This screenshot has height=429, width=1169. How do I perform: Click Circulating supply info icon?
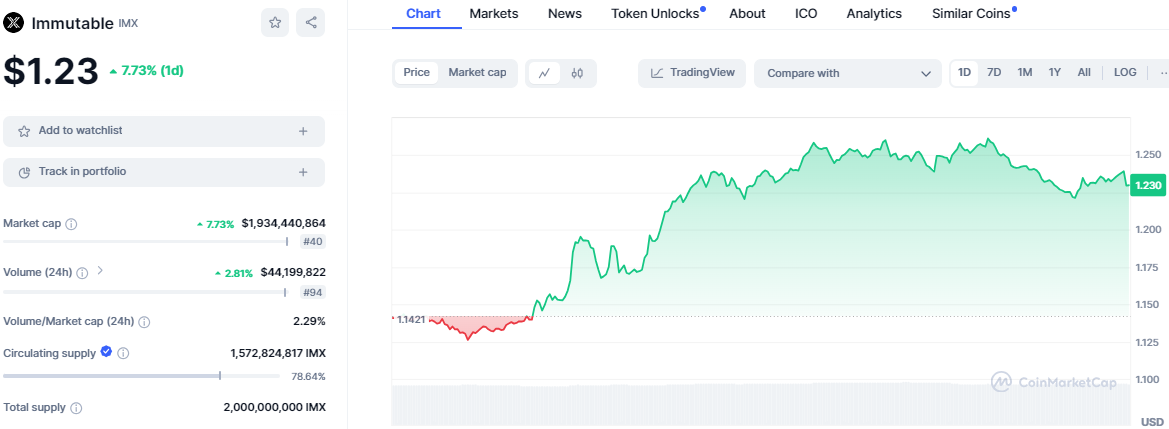(123, 353)
